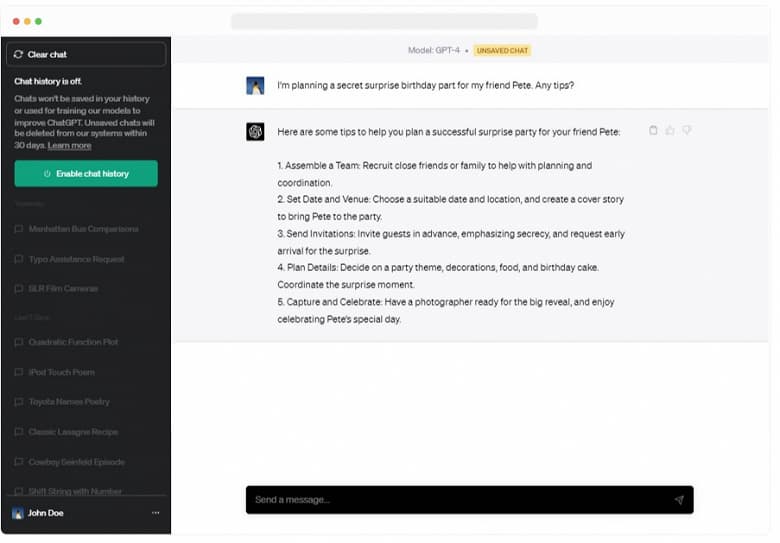Viewport: 780px width, 543px height.
Task: Click the green window maximize button
Action: (38, 21)
